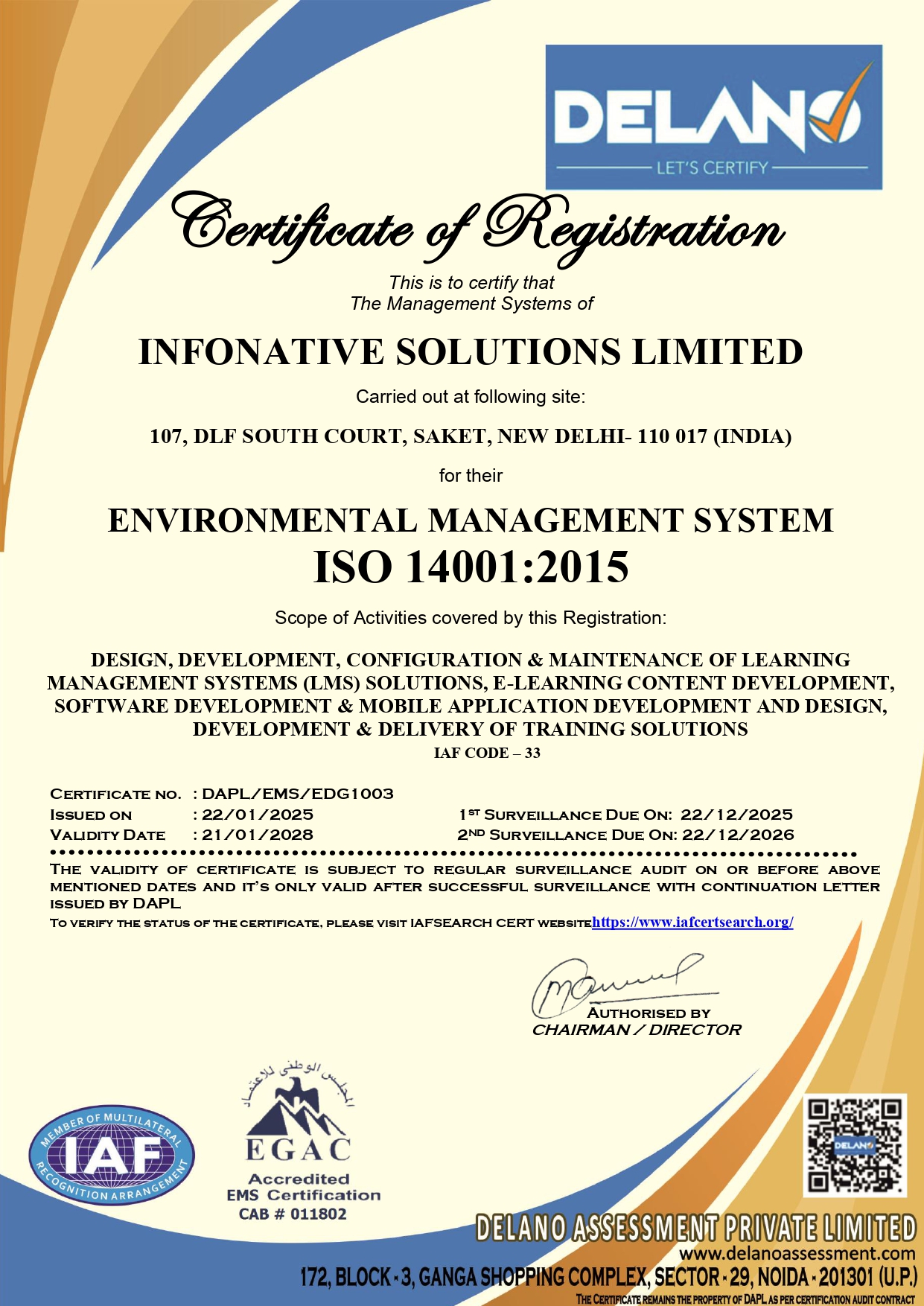The image size is (924, 1306).
Task: Click the Delano Assessment Private Limited footer name
Action: 695,1229
